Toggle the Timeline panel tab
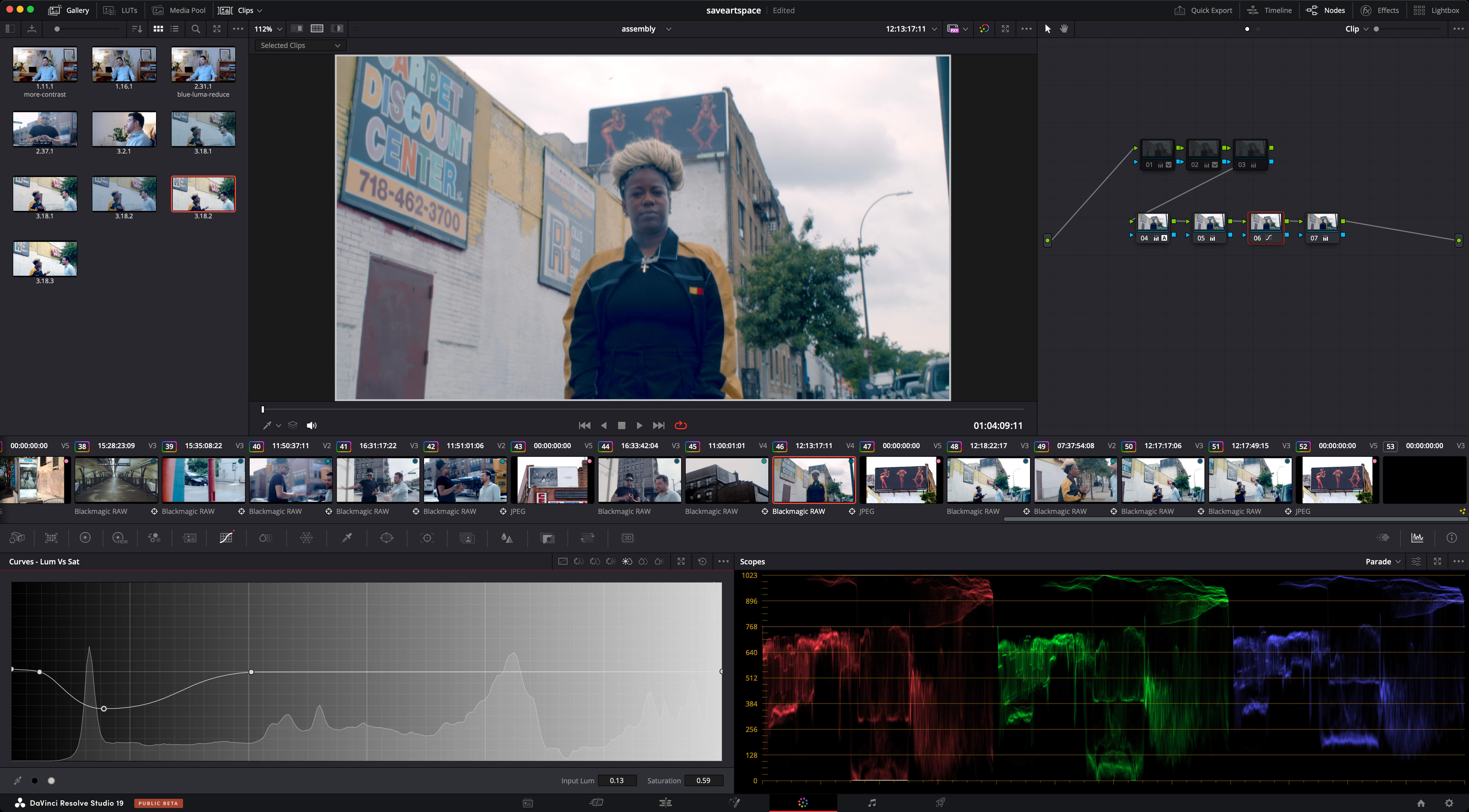Viewport: 1469px width, 812px height. 1269,10
